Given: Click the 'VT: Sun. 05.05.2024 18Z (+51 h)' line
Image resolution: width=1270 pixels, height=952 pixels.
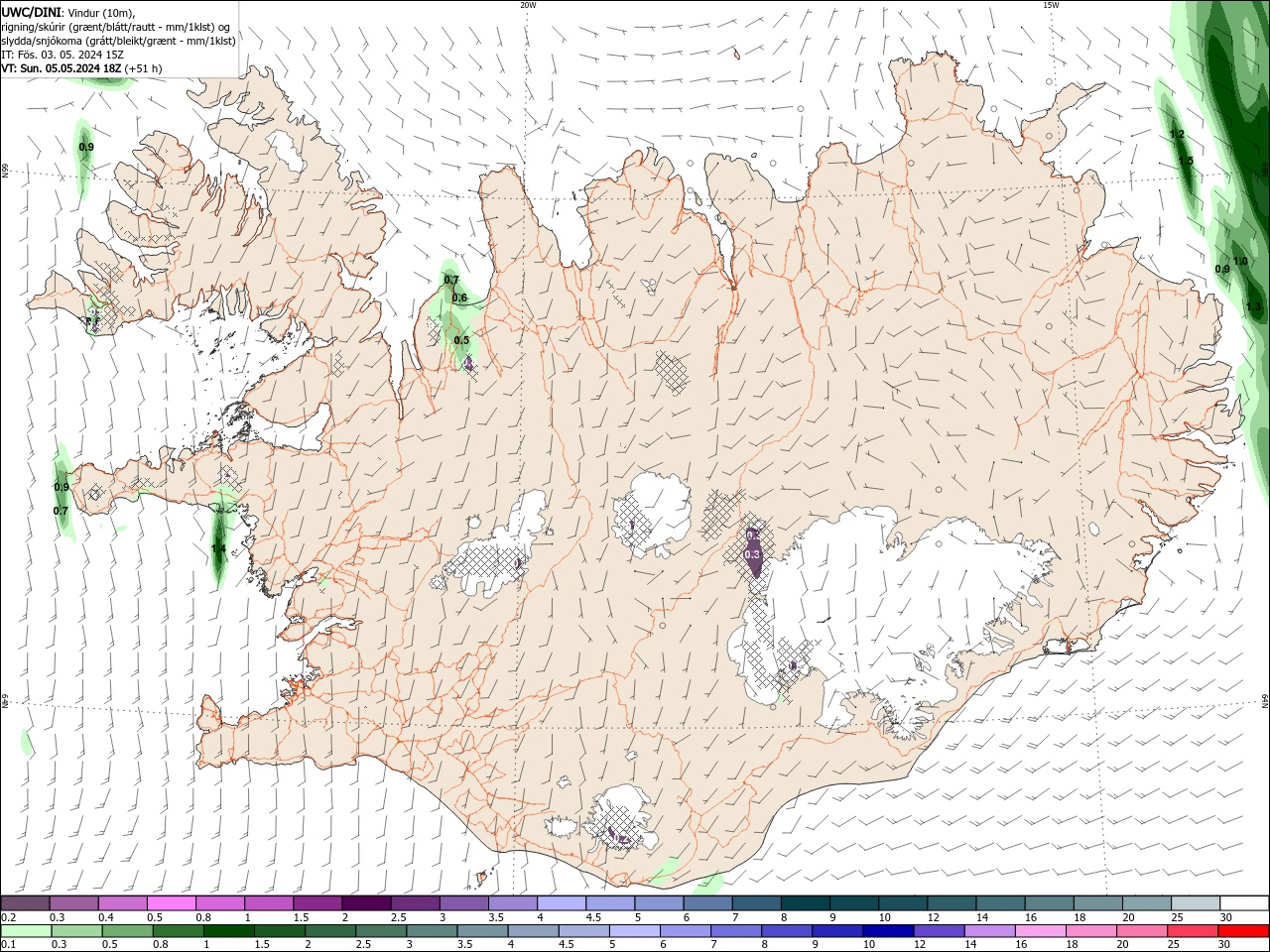Looking at the screenshot, I should click(x=81, y=68).
